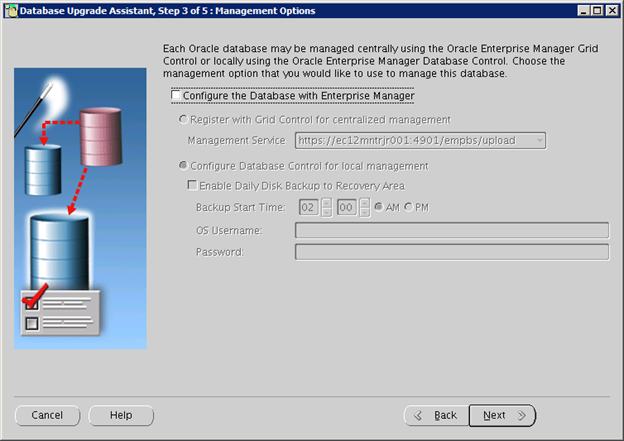Click the database upgrade illustration image
The height and width of the screenshot is (441, 624).
(80, 208)
